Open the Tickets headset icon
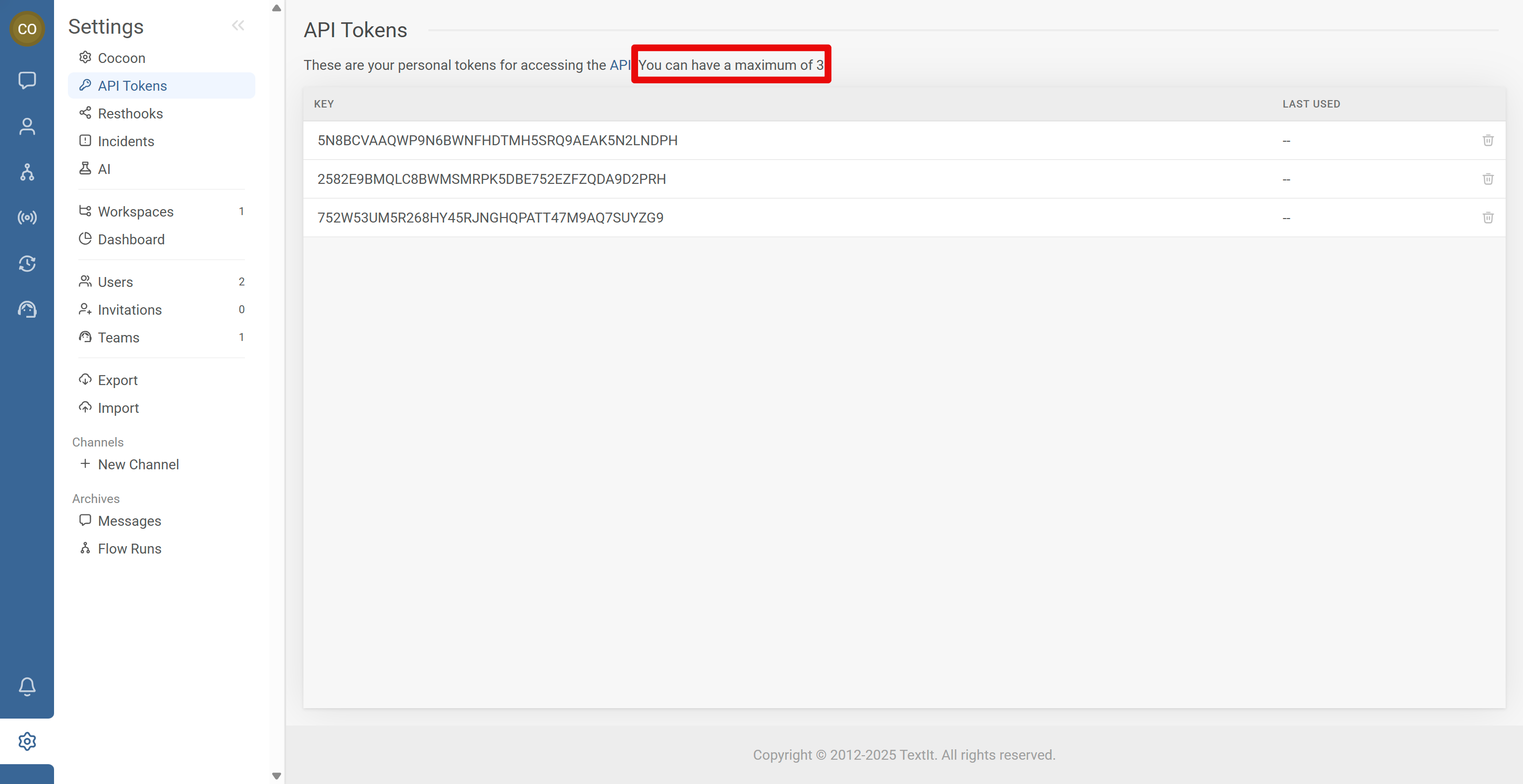Image resolution: width=1523 pixels, height=784 pixels. point(27,309)
